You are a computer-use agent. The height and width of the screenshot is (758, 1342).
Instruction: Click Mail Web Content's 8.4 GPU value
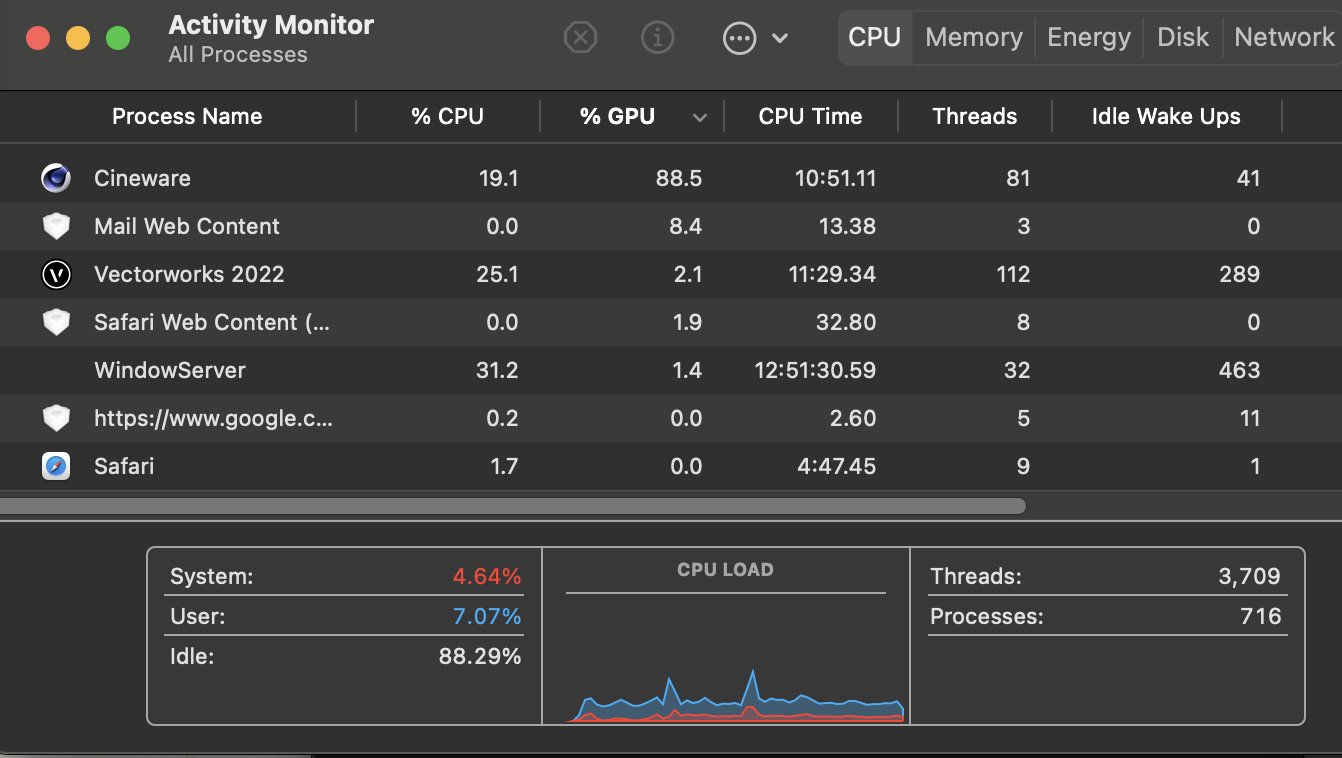coord(685,226)
